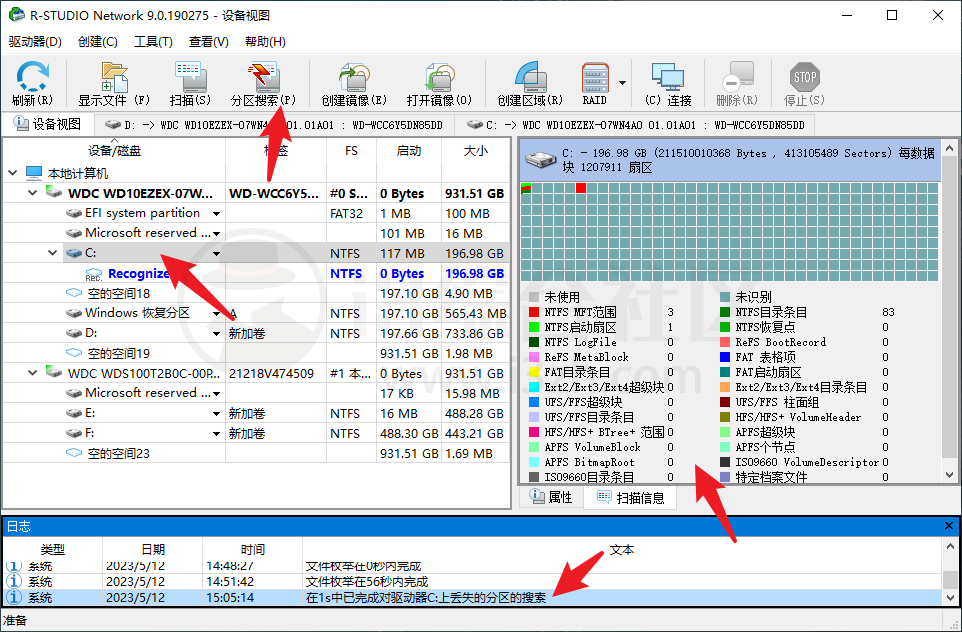This screenshot has width=962, height=632.
Task: Select the 15:05:14 log entry
Action: pos(472,598)
